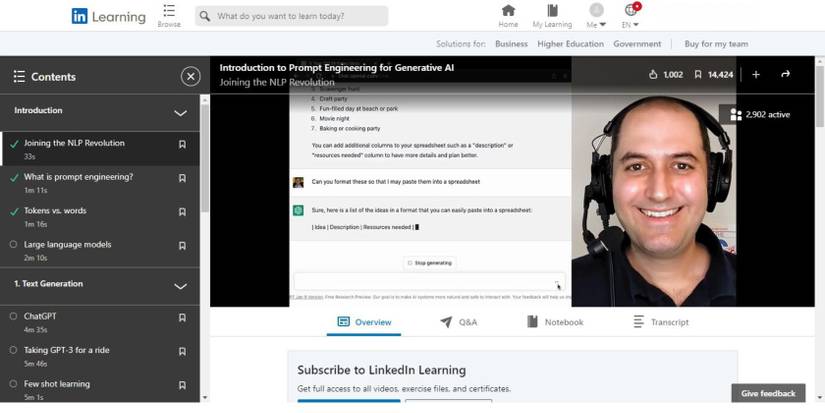825x413 pixels.
Task: Go to Home via the house icon
Action: [508, 10]
